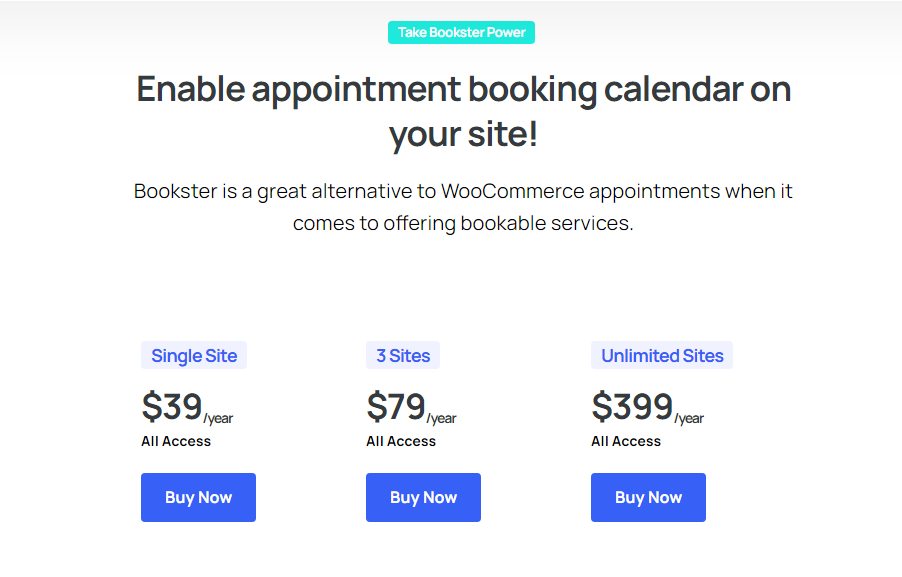Screen dimensions: 902x577
Task: Click All Access under the $79 price
Action: [401, 441]
